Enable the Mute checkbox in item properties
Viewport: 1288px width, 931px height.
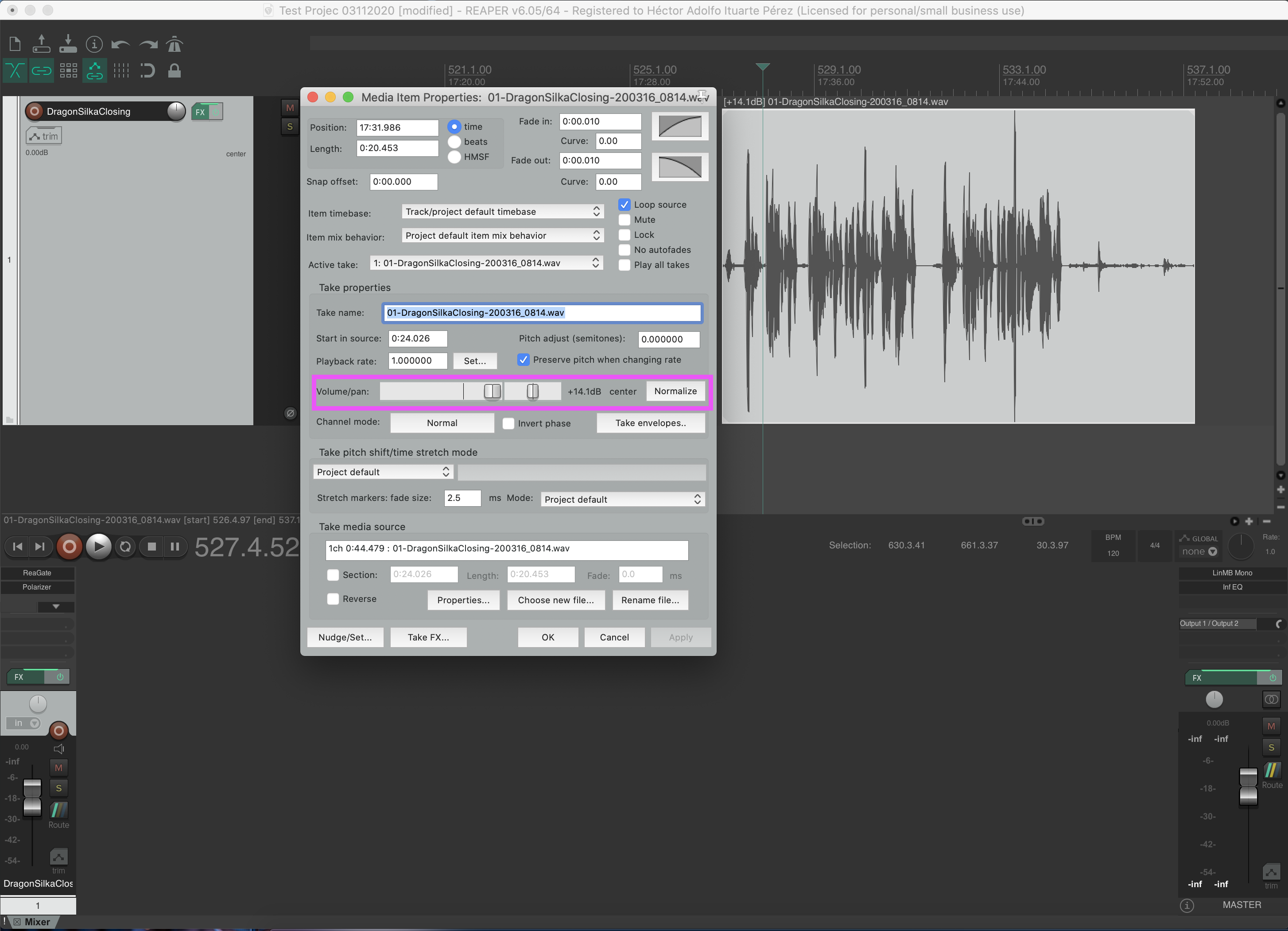point(624,220)
